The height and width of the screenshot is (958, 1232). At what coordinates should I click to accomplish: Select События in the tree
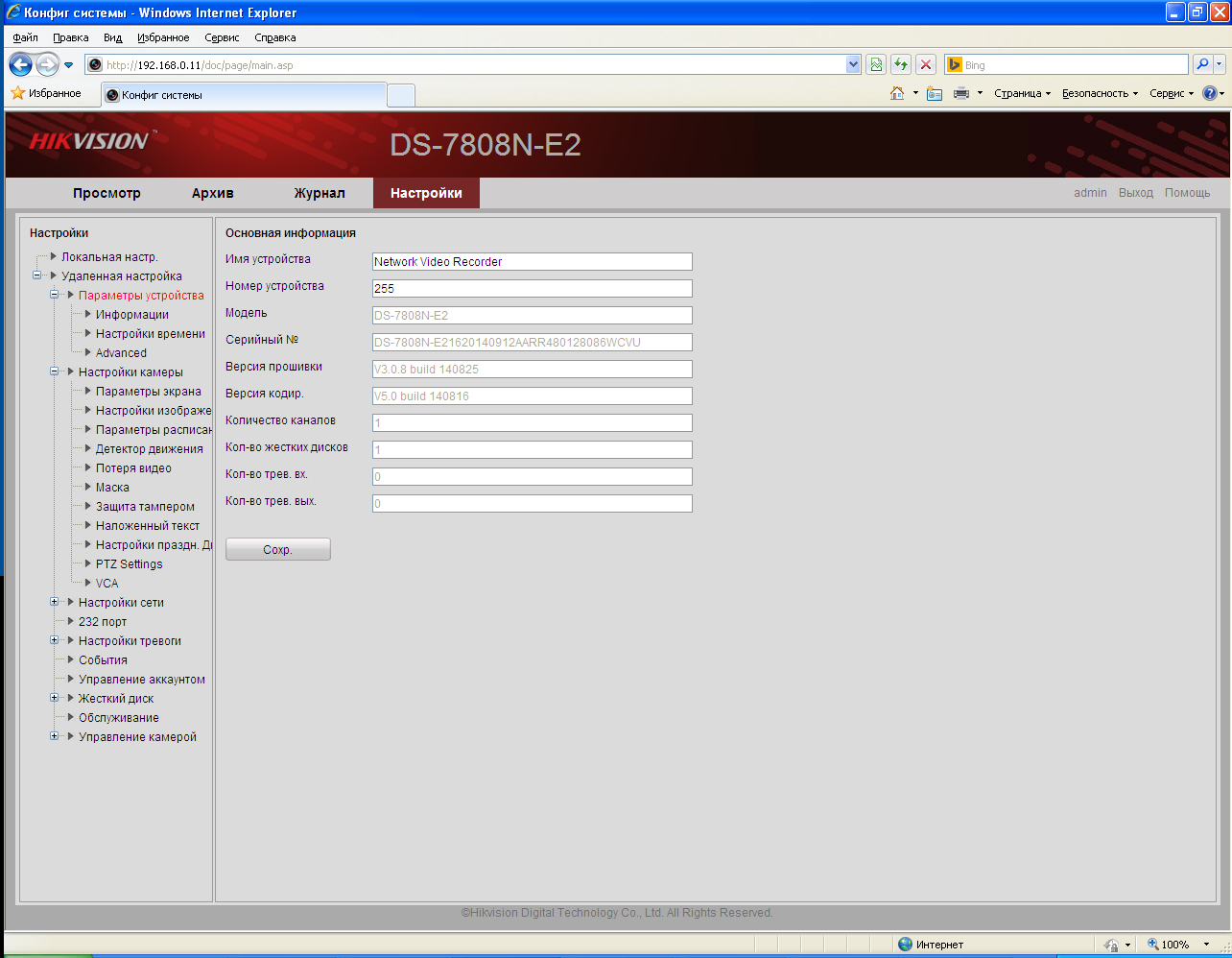tap(103, 659)
